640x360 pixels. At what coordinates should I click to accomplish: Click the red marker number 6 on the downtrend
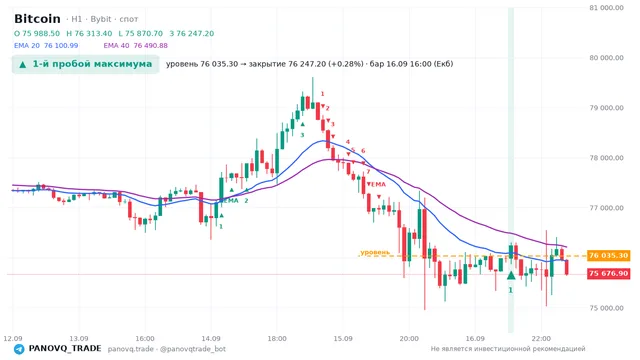coord(363,151)
